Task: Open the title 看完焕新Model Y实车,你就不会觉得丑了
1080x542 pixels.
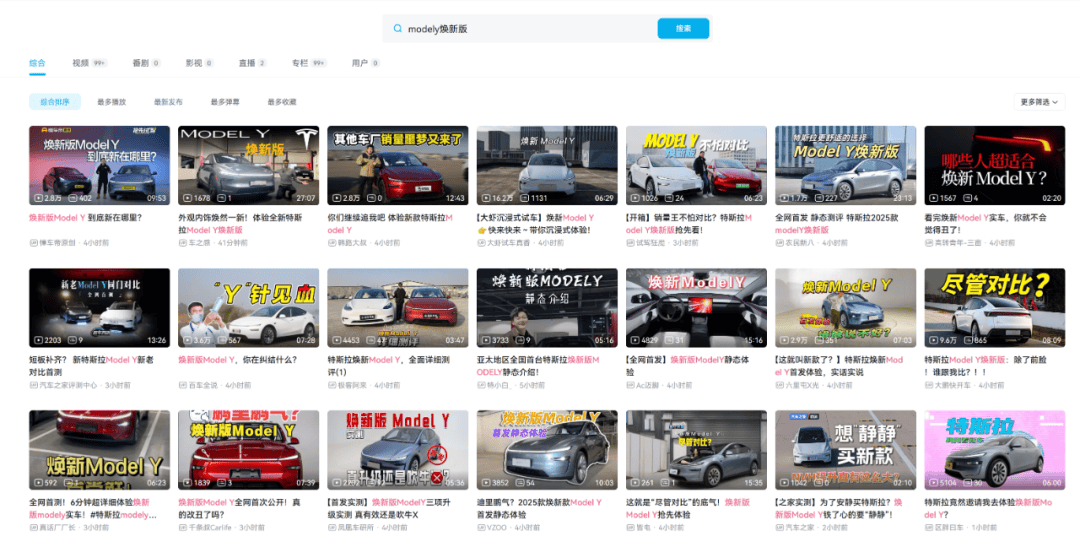Action: [986, 224]
